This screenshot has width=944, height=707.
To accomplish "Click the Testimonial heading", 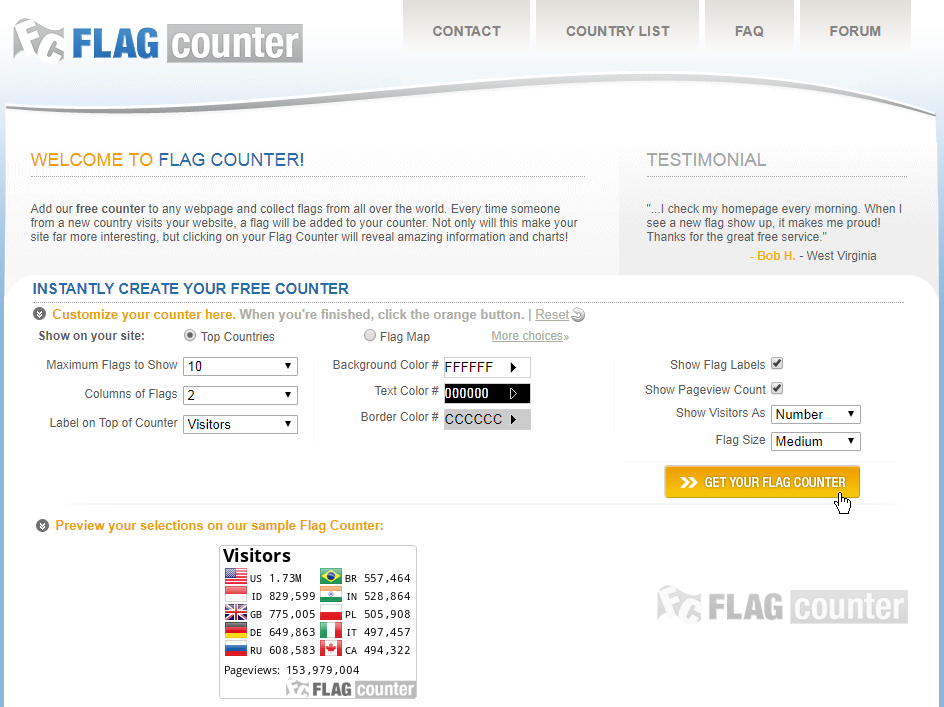I will [706, 160].
